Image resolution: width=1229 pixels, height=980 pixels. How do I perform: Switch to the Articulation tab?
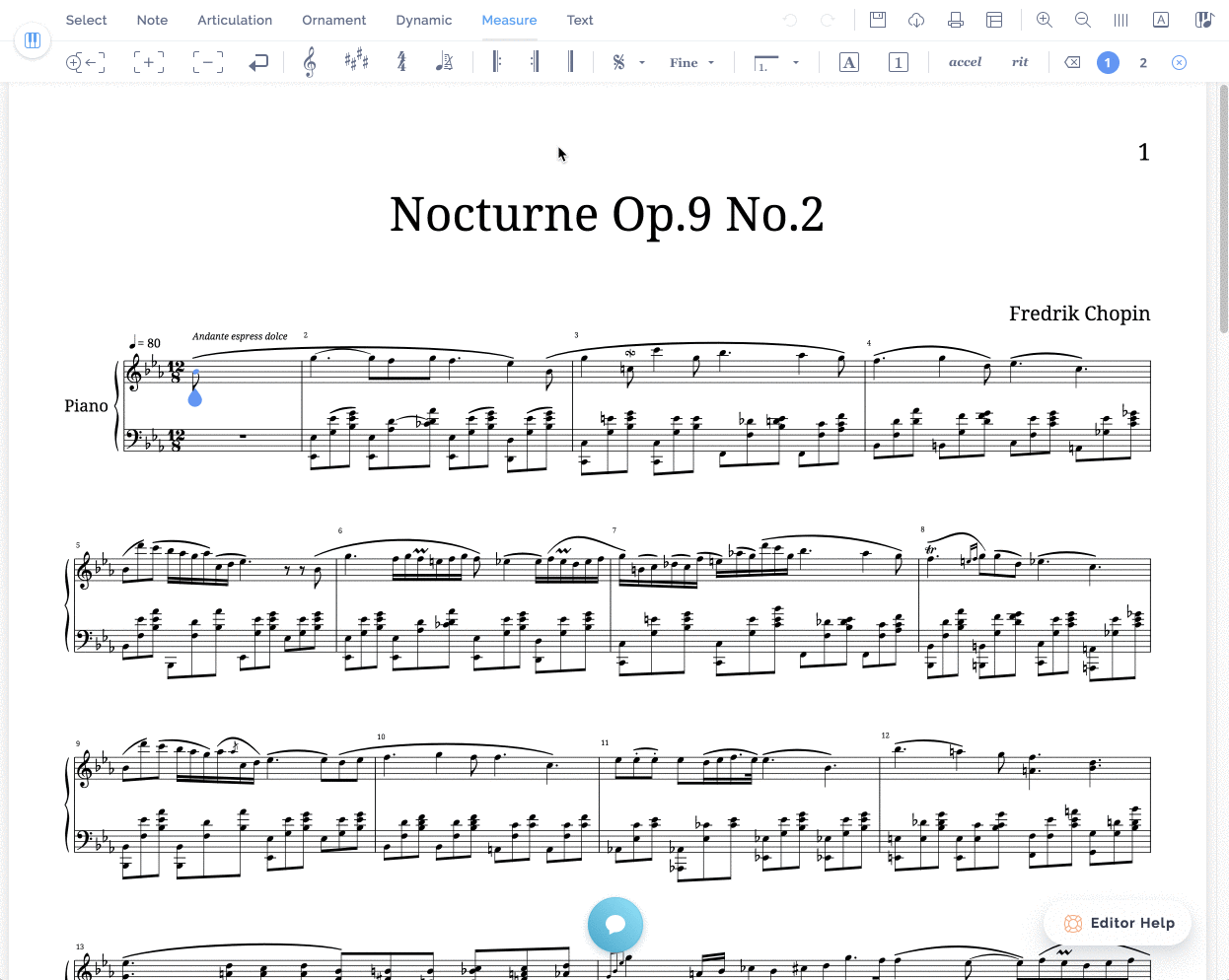point(235,20)
